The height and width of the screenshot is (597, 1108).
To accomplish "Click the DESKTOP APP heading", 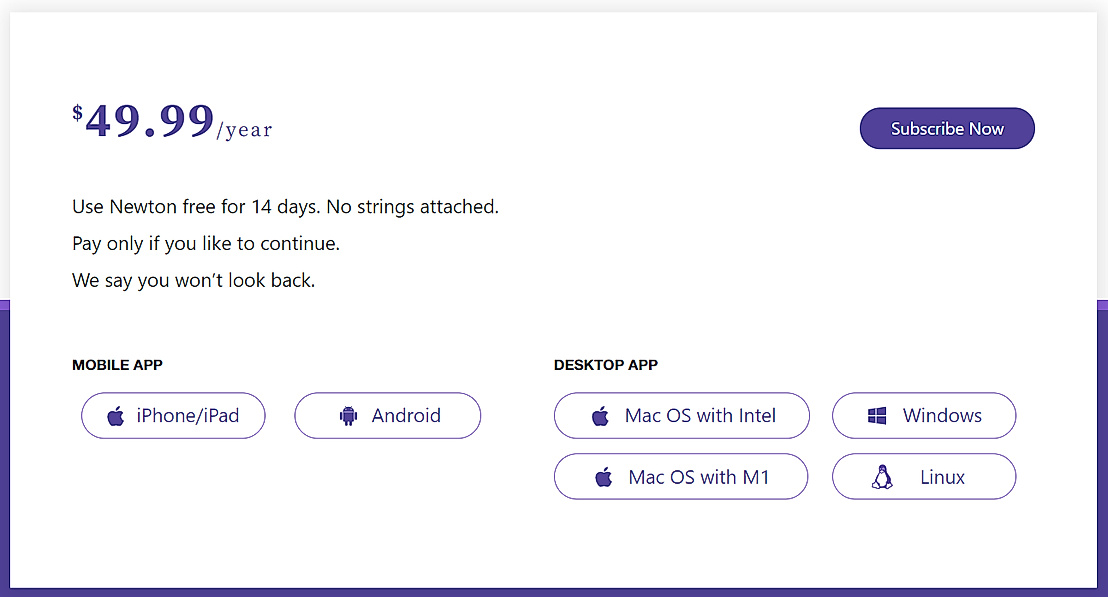I will click(606, 365).
